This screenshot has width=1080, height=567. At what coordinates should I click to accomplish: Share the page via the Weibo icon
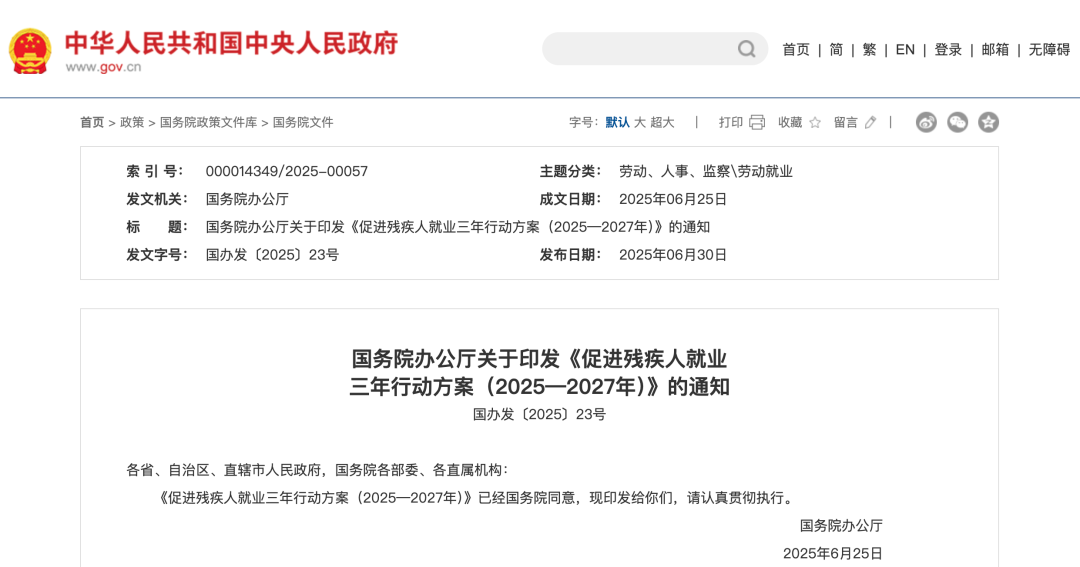click(x=926, y=122)
